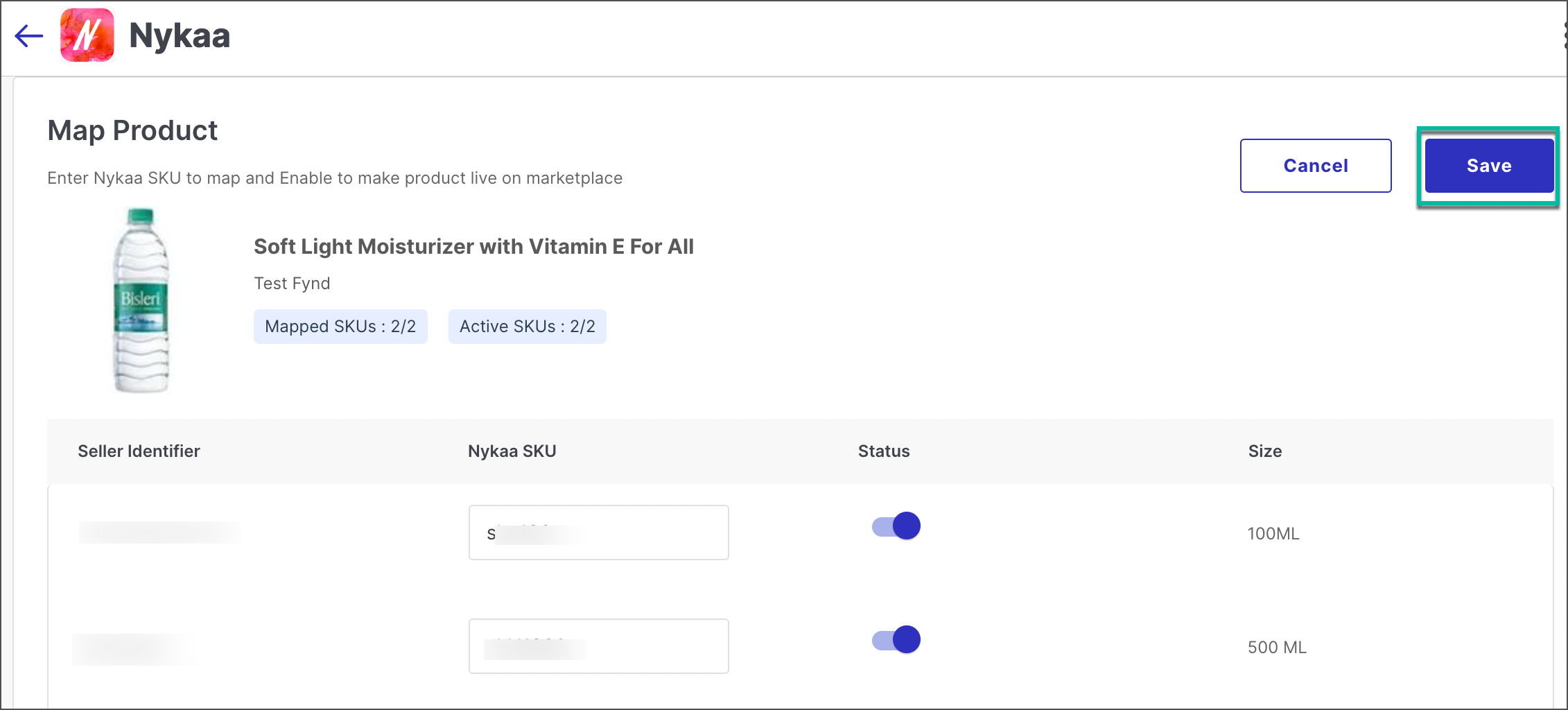Disable the status toggle for 500 ML variant
This screenshot has width=1568, height=710.
(895, 640)
